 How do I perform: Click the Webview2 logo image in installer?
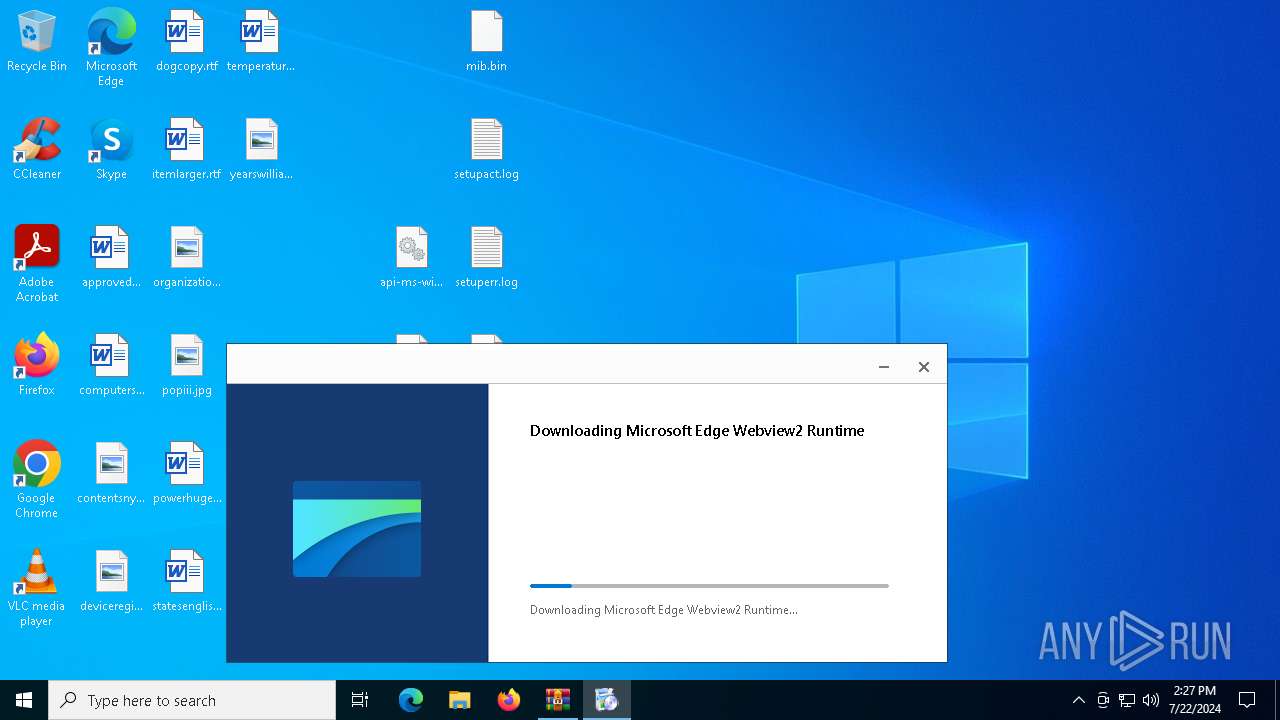357,529
